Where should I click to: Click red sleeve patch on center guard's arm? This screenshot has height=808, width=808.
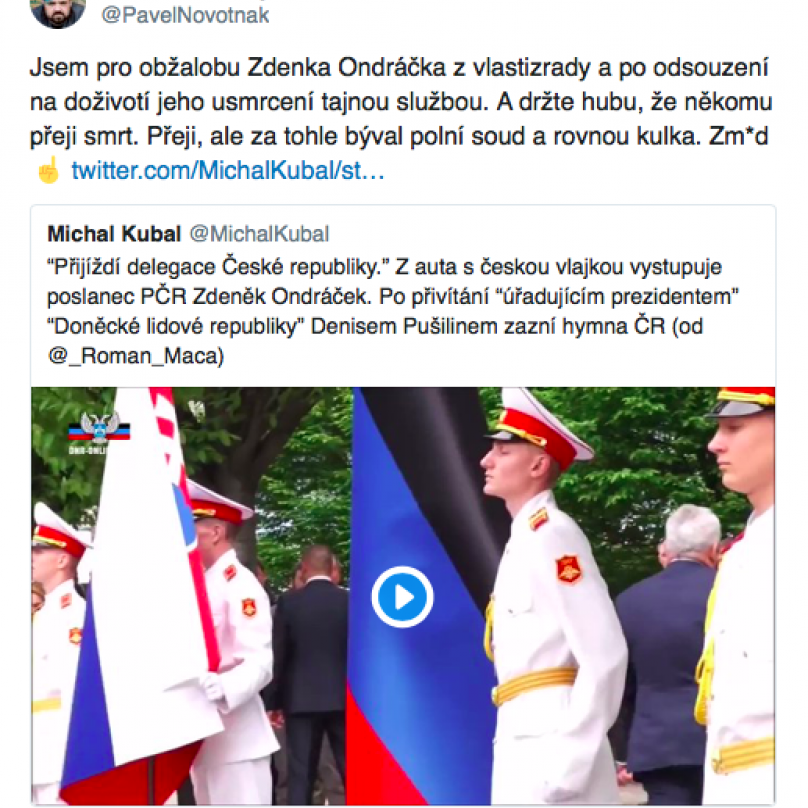(569, 568)
